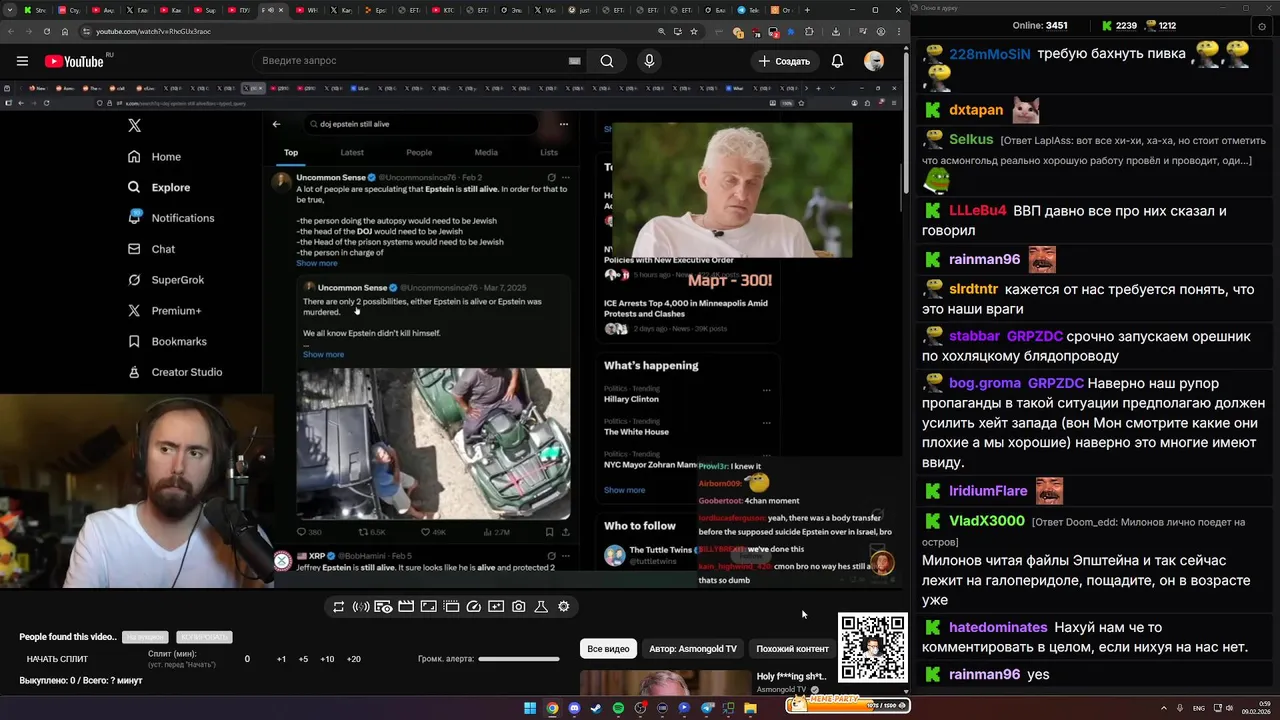Screen dimensions: 1280x720
Task: Click НАЧАТЬ СПЛИТ button
Action: coord(57,659)
